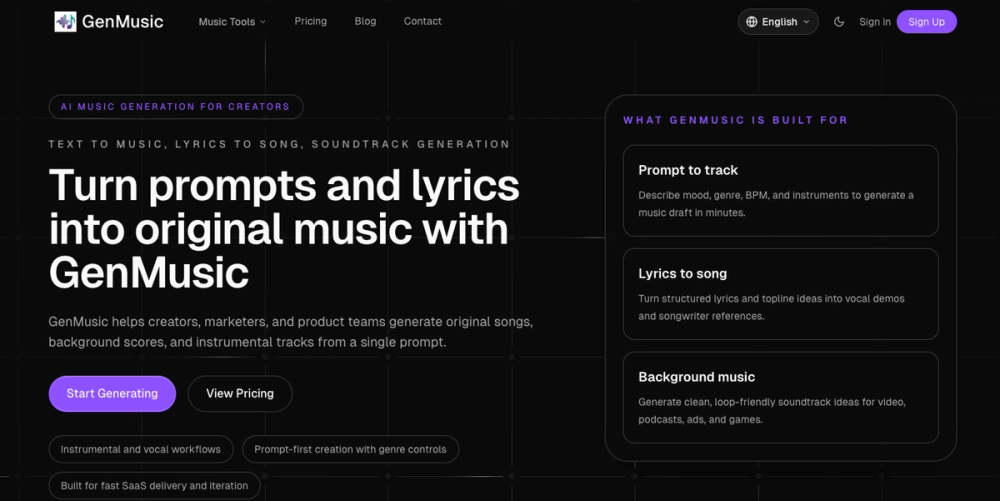Click Sign in link
The width and height of the screenshot is (1000, 501).
(x=874, y=22)
